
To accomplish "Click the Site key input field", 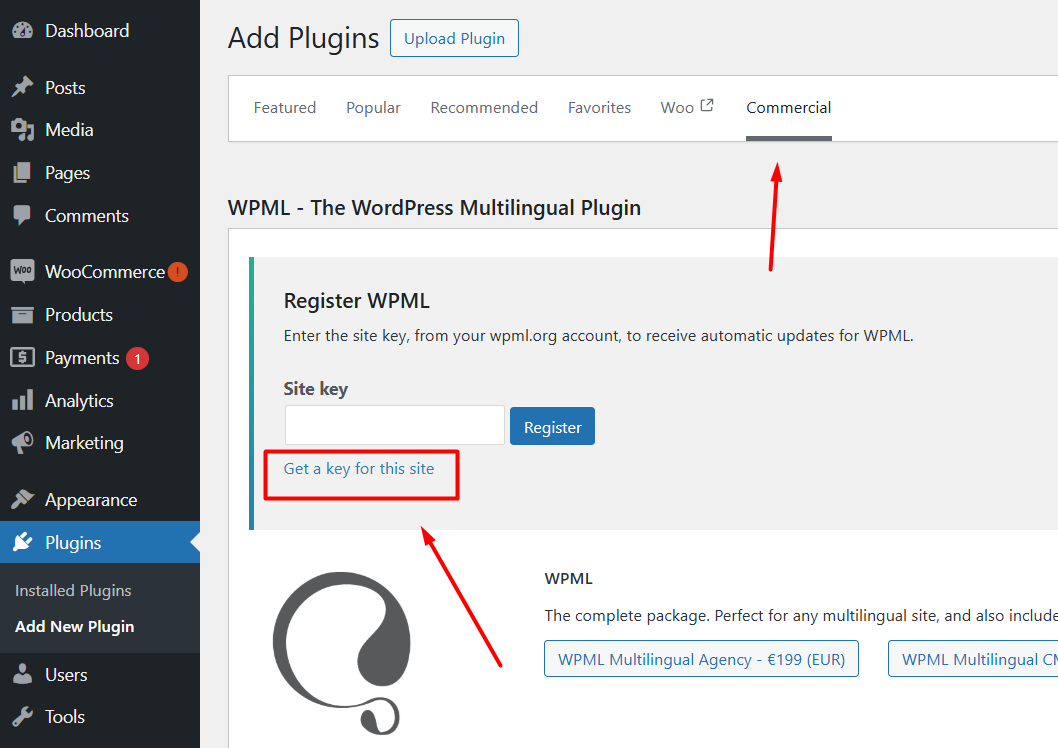I will pos(395,426).
